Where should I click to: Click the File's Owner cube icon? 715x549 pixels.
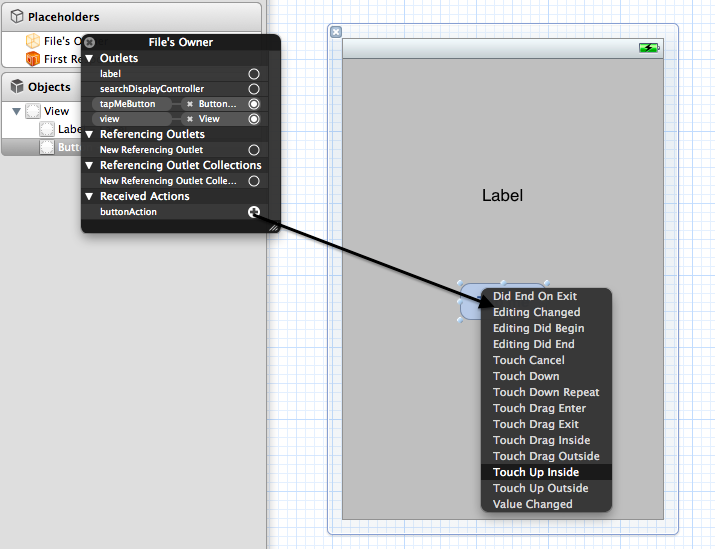click(x=32, y=41)
